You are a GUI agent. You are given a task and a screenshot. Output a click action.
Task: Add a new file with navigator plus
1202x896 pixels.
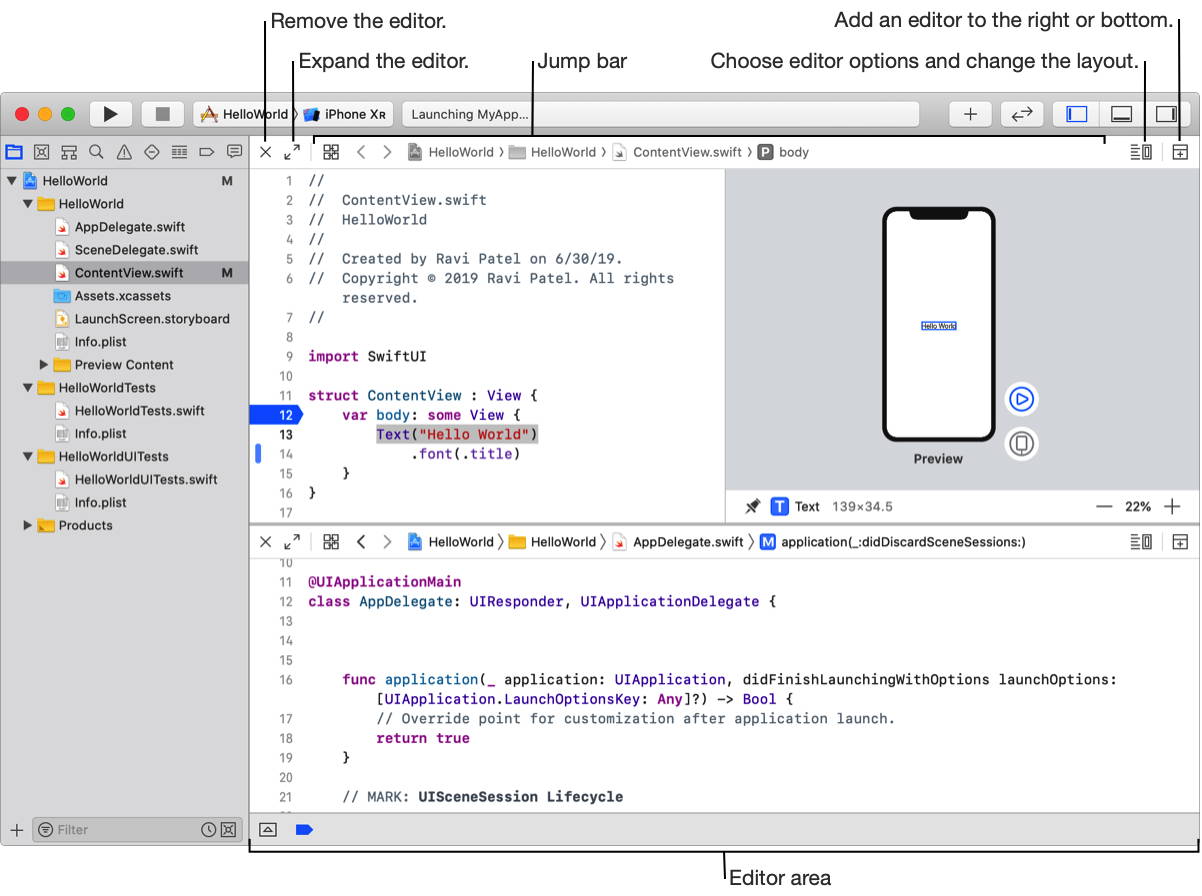click(16, 830)
